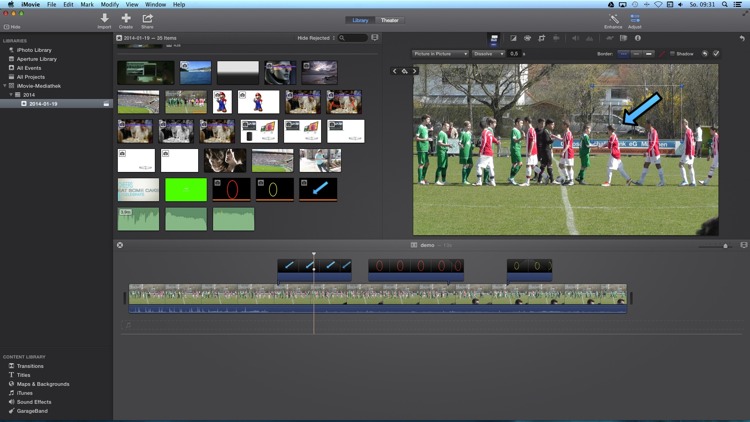The image size is (750, 422).
Task: Collapse the 2014 folder triangle
Action: pyautogui.click(x=11, y=95)
